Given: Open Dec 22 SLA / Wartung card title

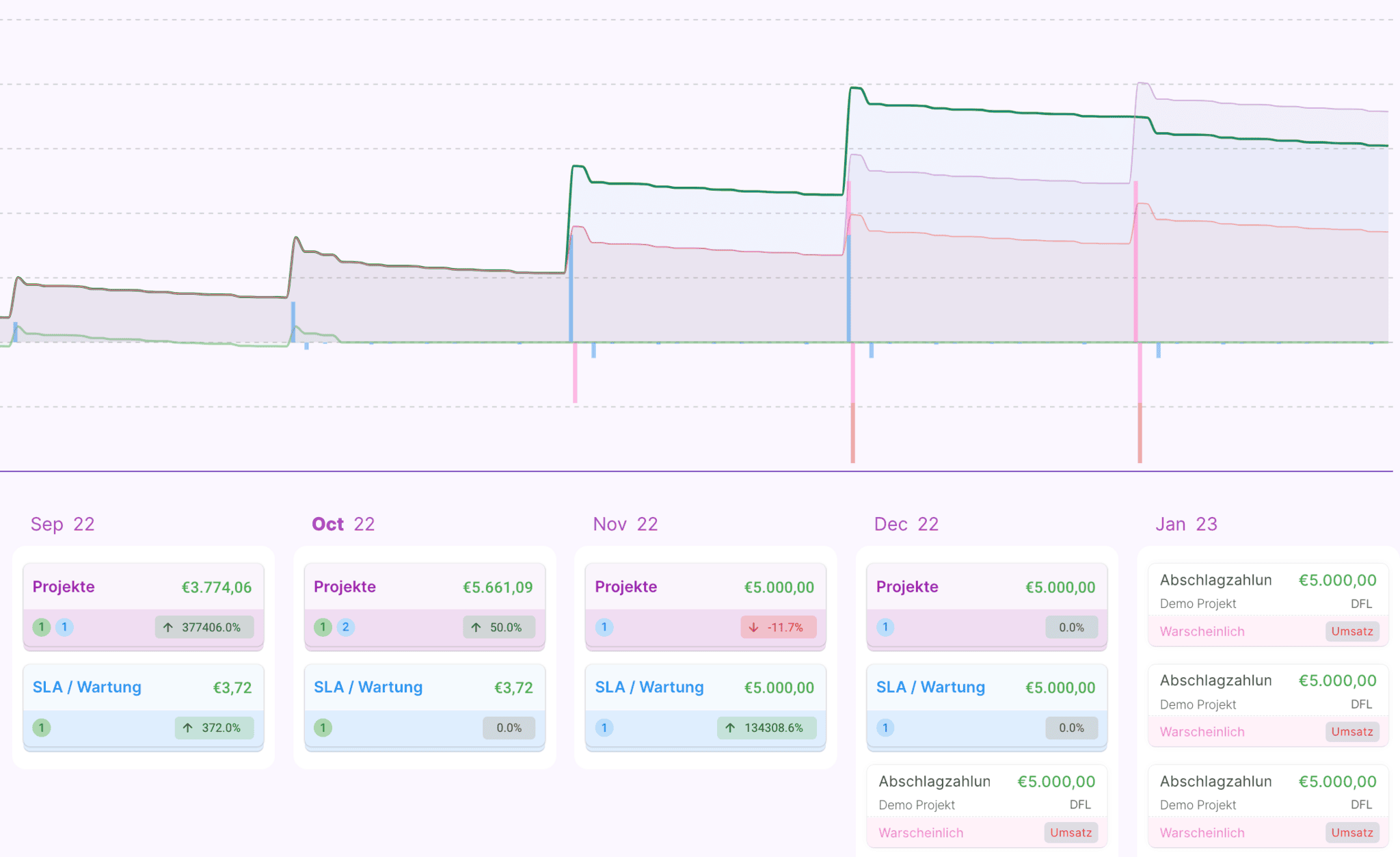Looking at the screenshot, I should pos(930,687).
